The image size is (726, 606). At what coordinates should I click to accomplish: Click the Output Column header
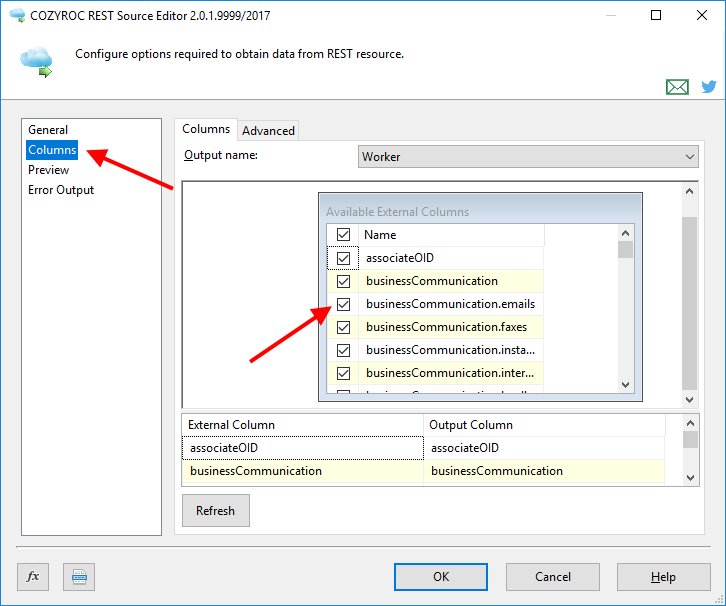[x=544, y=425]
